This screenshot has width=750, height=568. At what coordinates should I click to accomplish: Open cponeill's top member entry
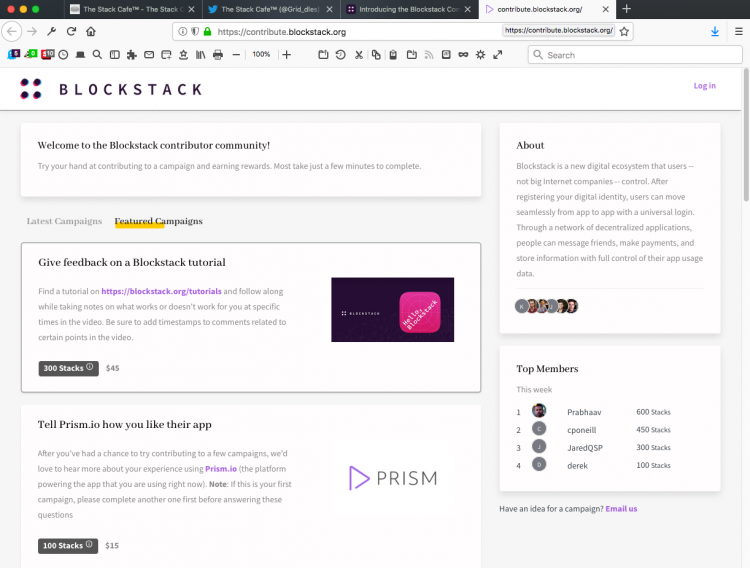[x=582, y=430]
